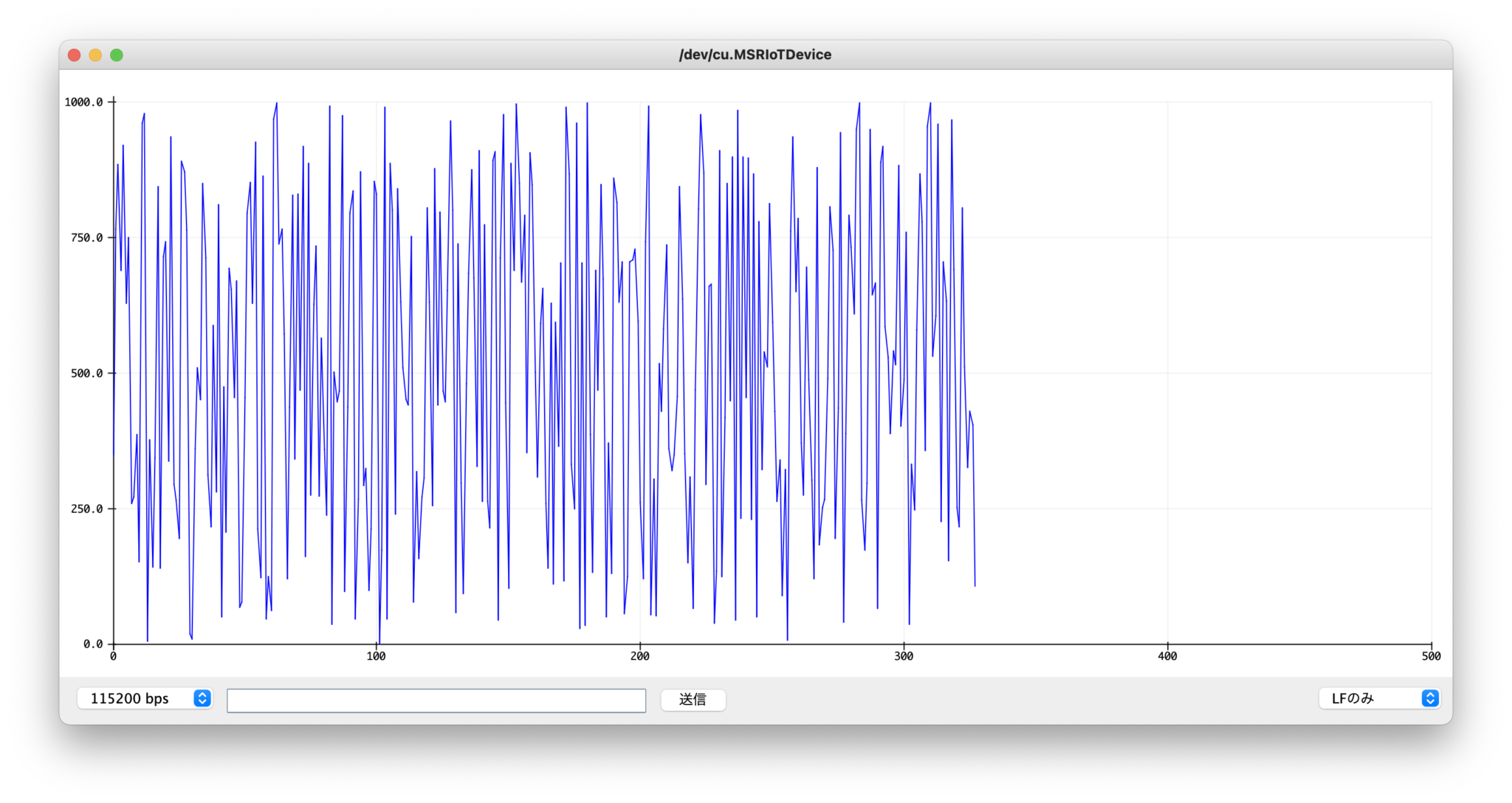Screen dimensions: 1512x803
Task: Click the 1000.0 label on the y-axis
Action: pos(86,103)
